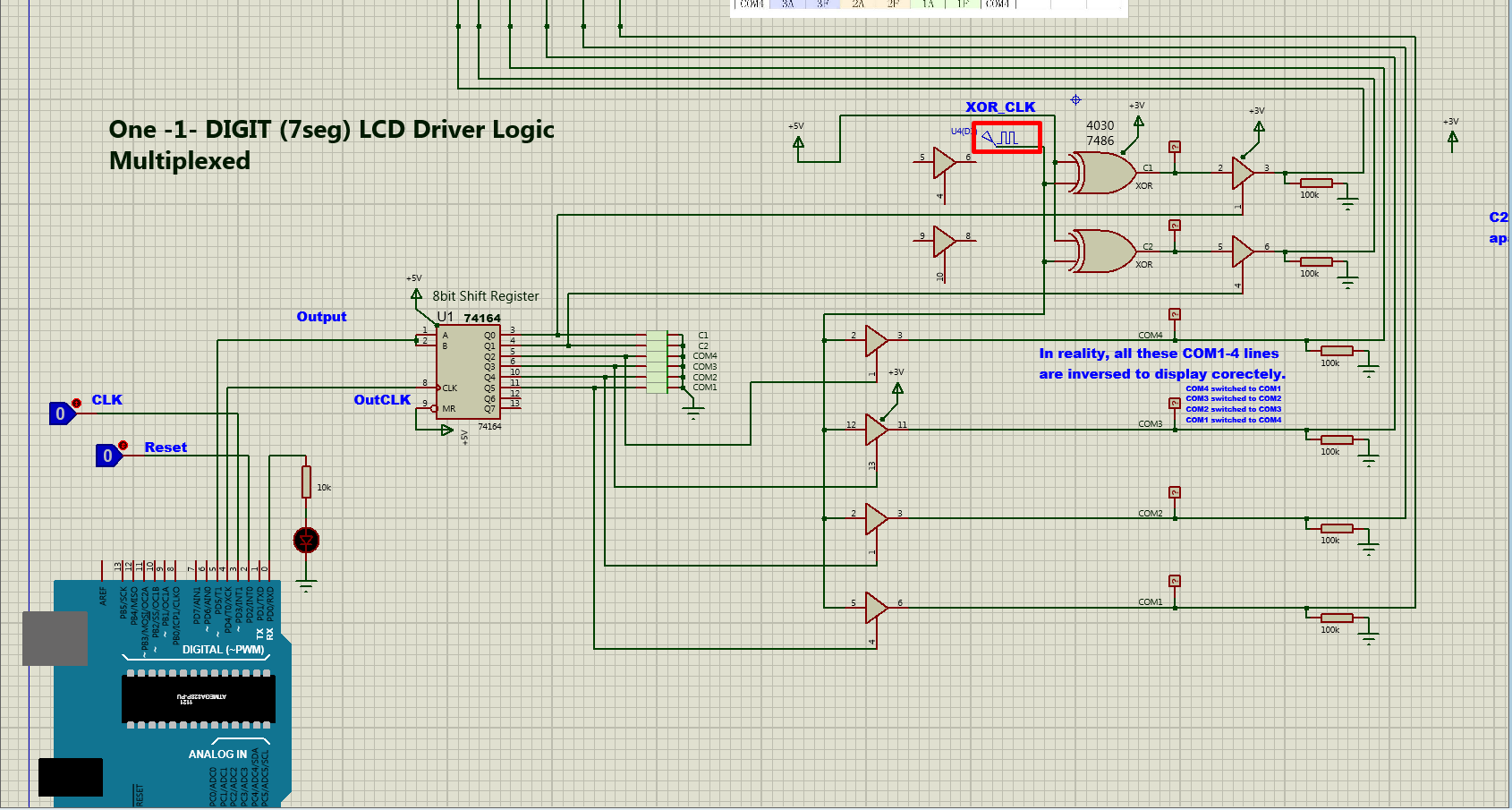1512x810 pixels.
Task: Select the U1 74164 shift register chip
Action: coord(468,371)
